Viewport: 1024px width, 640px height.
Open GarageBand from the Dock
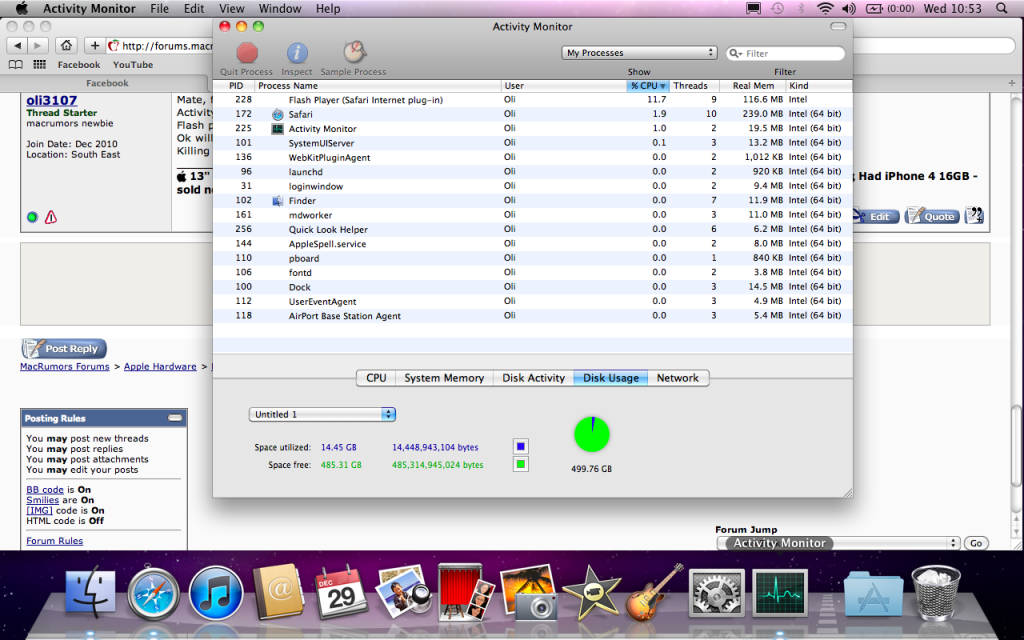[x=654, y=592]
